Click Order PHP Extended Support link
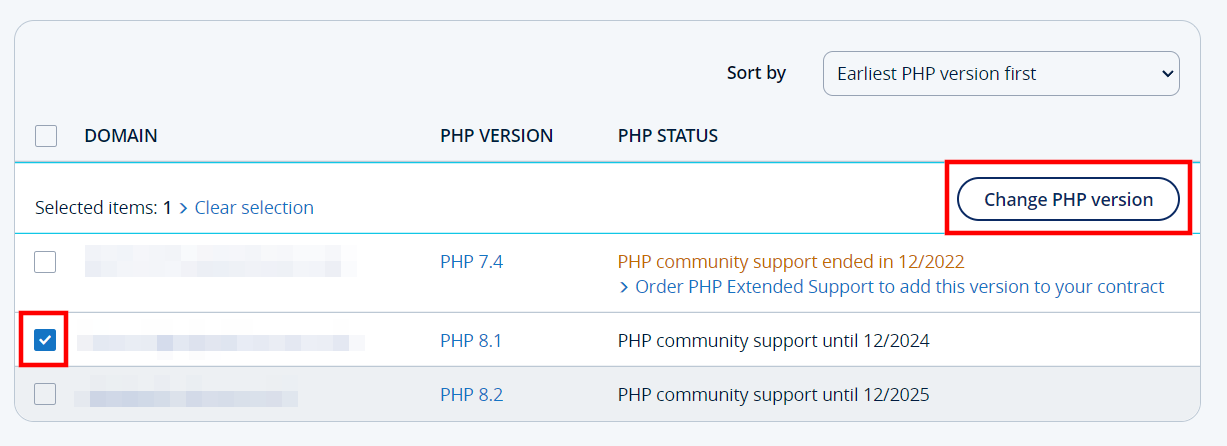1227x446 pixels. point(891,287)
